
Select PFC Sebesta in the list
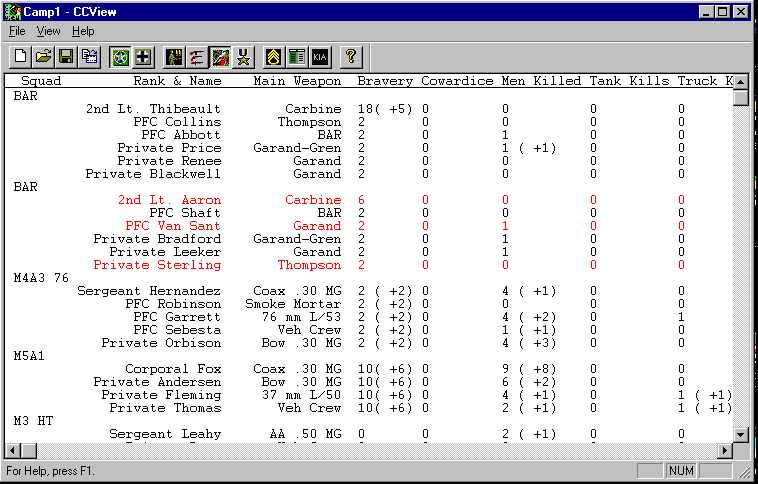click(368, 330)
